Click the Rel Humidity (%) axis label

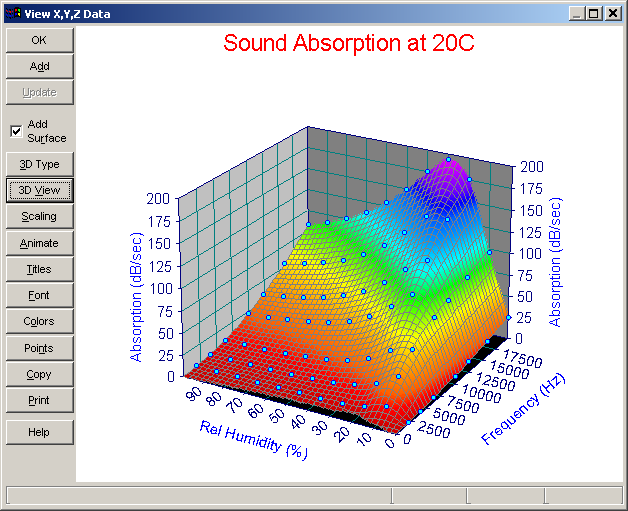click(x=254, y=440)
